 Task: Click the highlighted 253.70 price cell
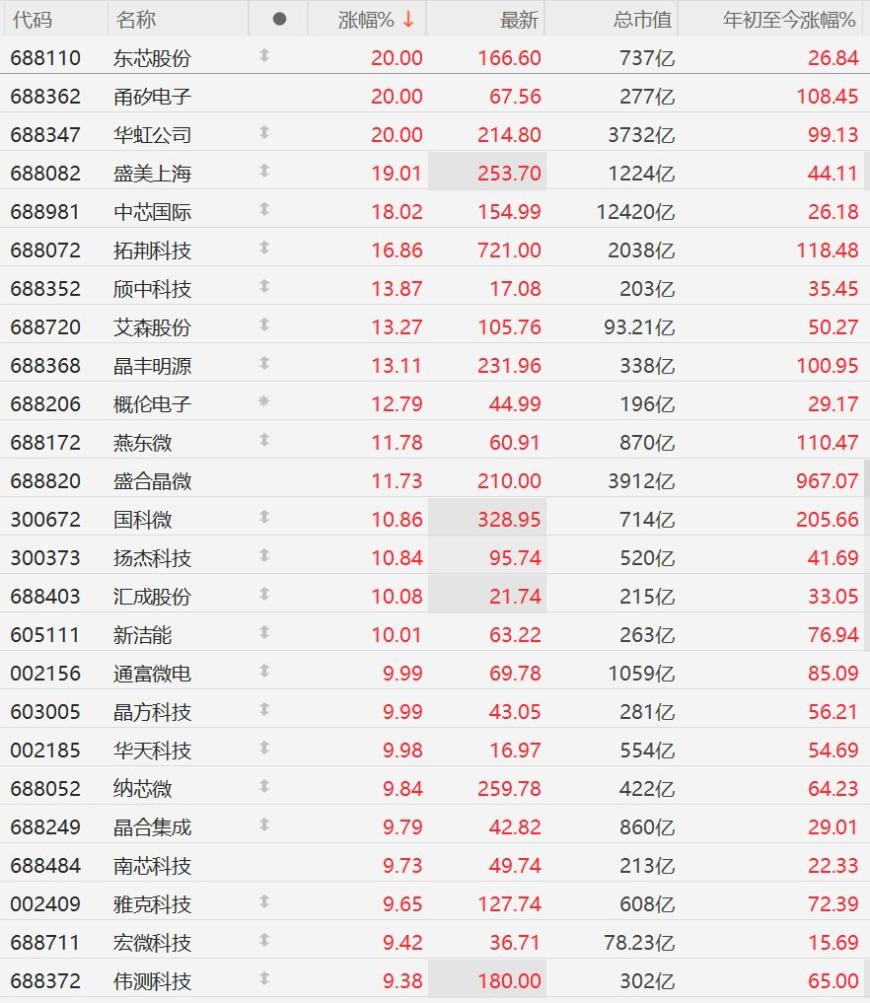pyautogui.click(x=487, y=172)
